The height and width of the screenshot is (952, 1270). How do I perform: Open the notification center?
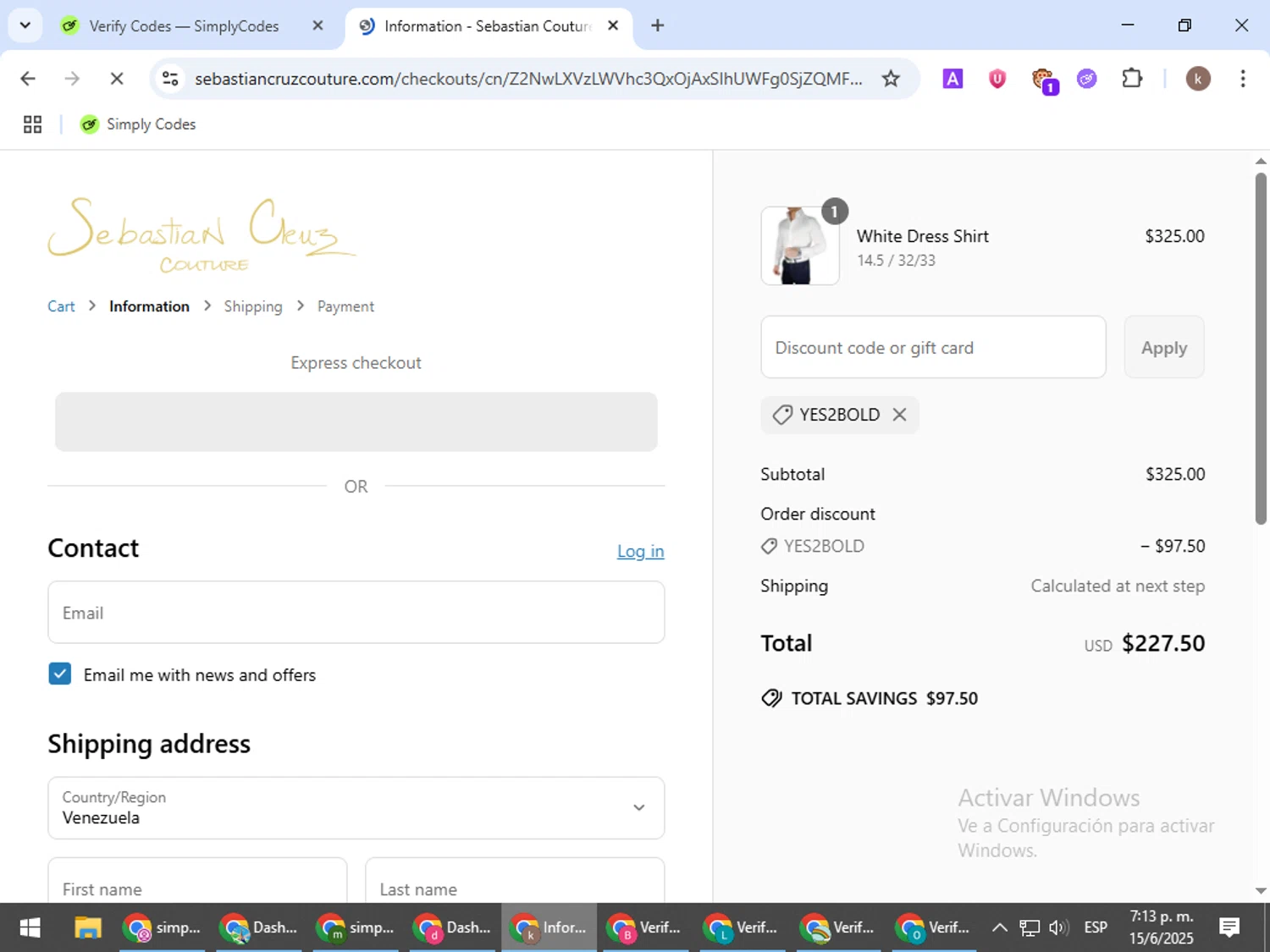point(1229,927)
